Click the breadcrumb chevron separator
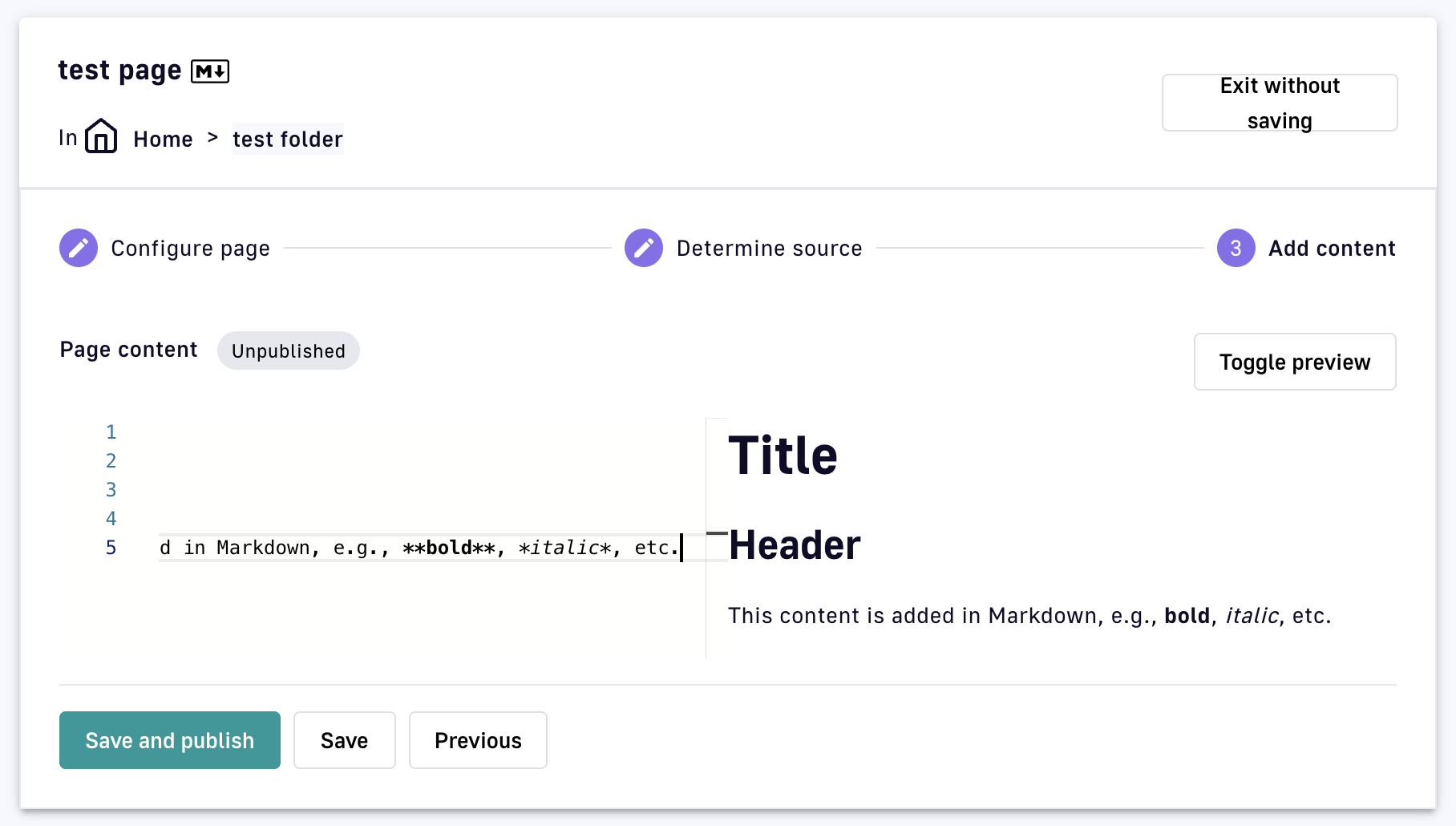 (x=212, y=138)
